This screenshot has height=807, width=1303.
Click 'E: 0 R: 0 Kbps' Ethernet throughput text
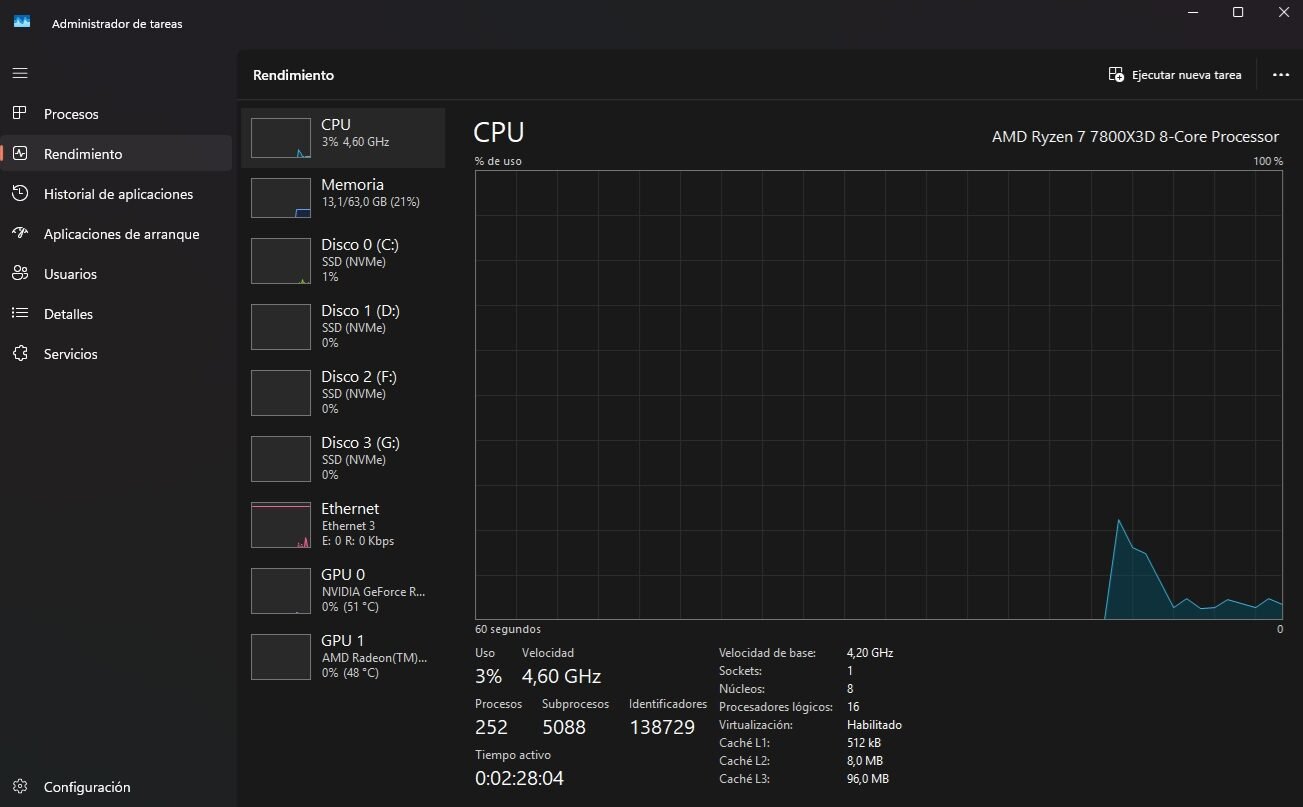[358, 541]
